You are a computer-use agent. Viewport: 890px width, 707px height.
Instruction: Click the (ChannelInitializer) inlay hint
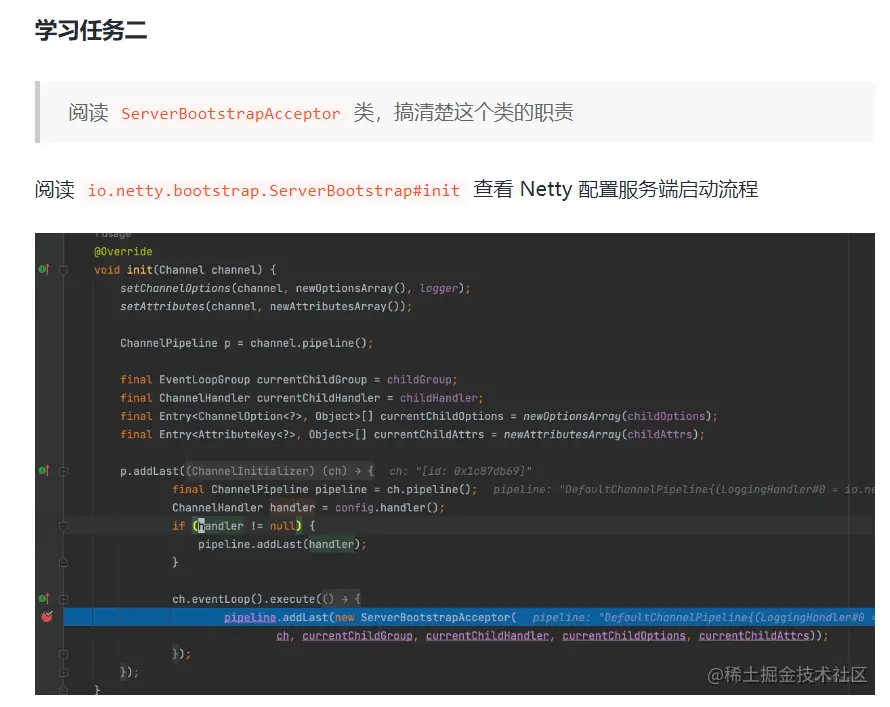click(x=250, y=471)
